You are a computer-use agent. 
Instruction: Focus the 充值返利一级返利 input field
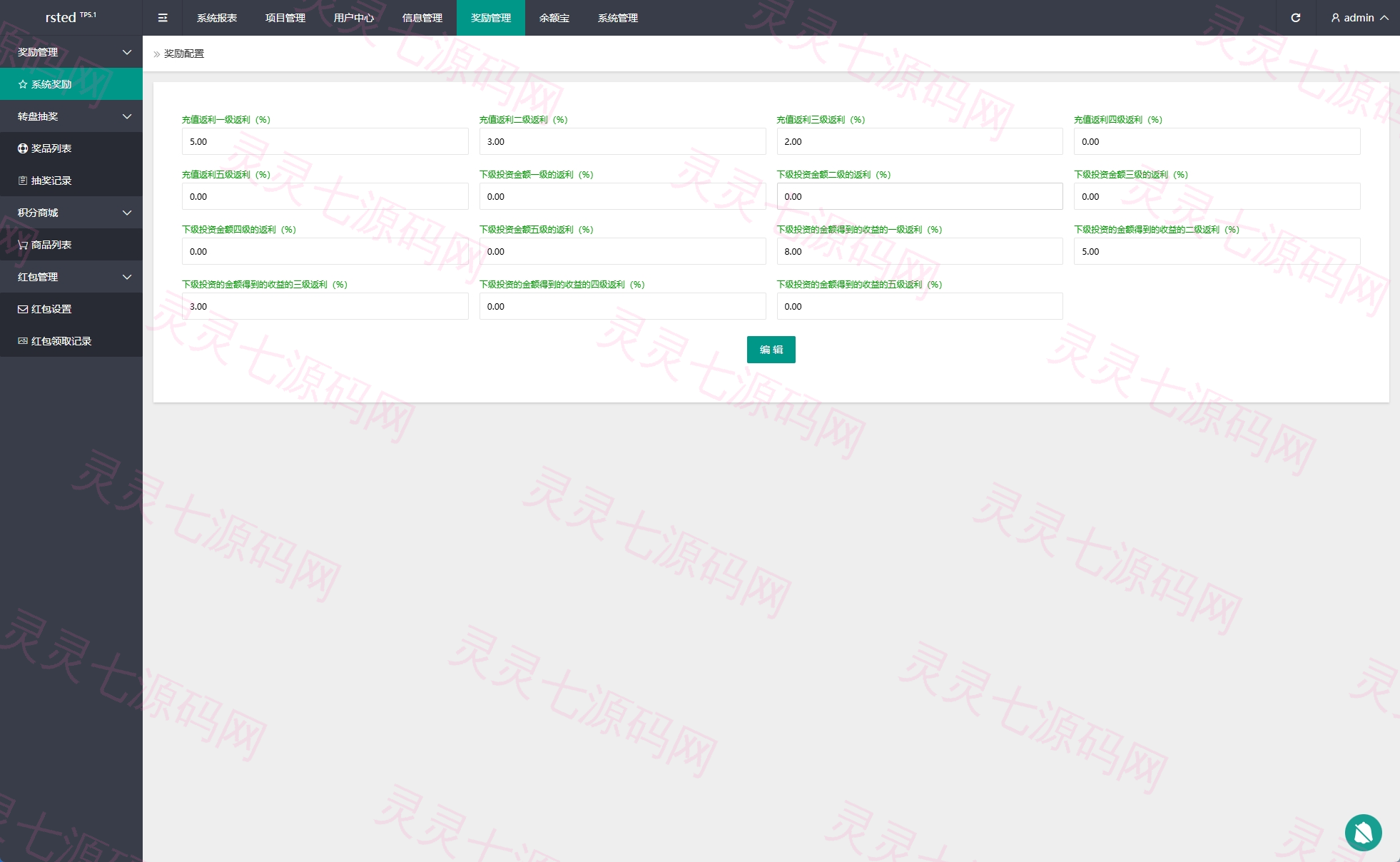click(325, 141)
